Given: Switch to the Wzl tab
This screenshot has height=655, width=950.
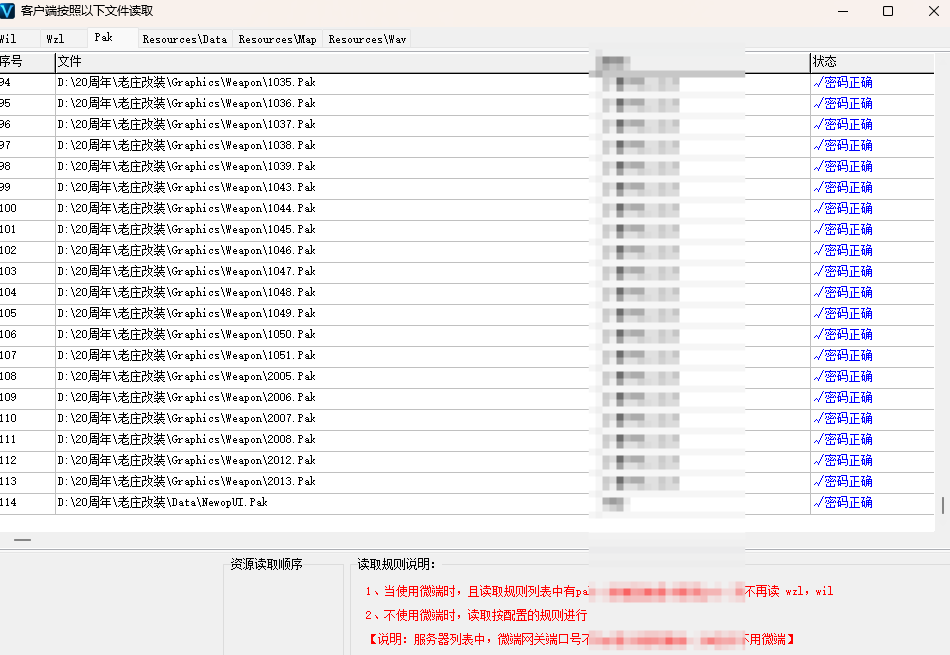Looking at the screenshot, I should pos(64,39).
